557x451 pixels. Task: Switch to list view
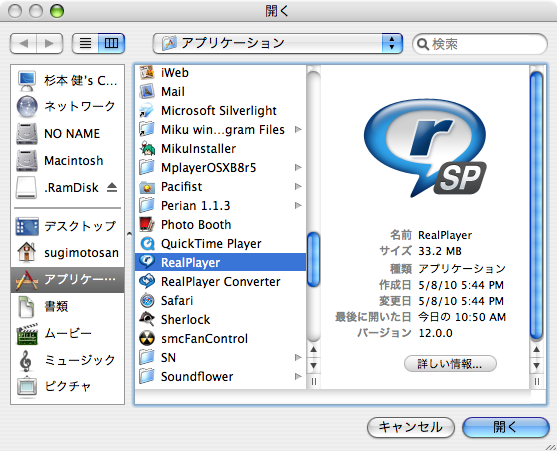(x=85, y=43)
